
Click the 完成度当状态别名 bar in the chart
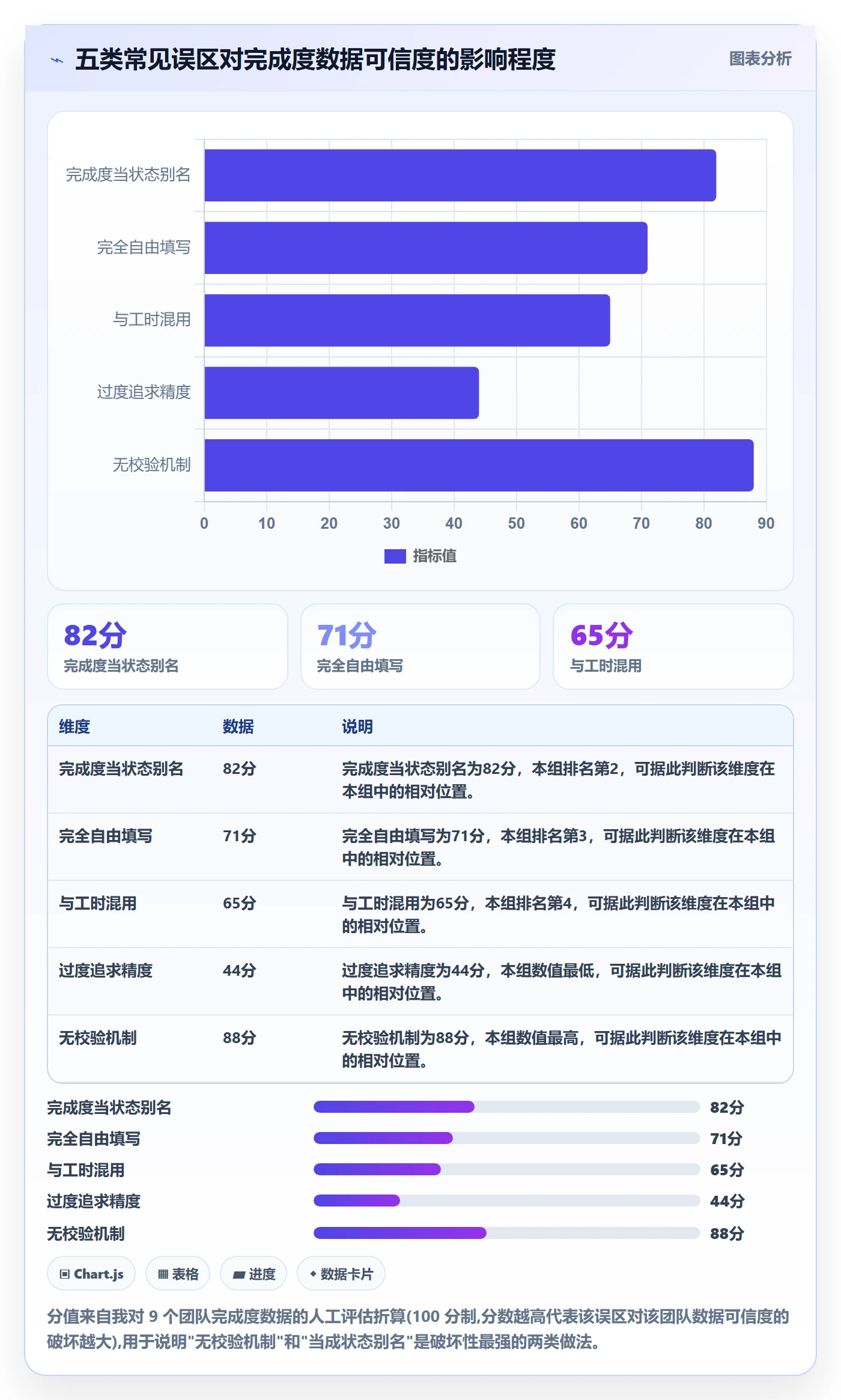click(x=460, y=175)
